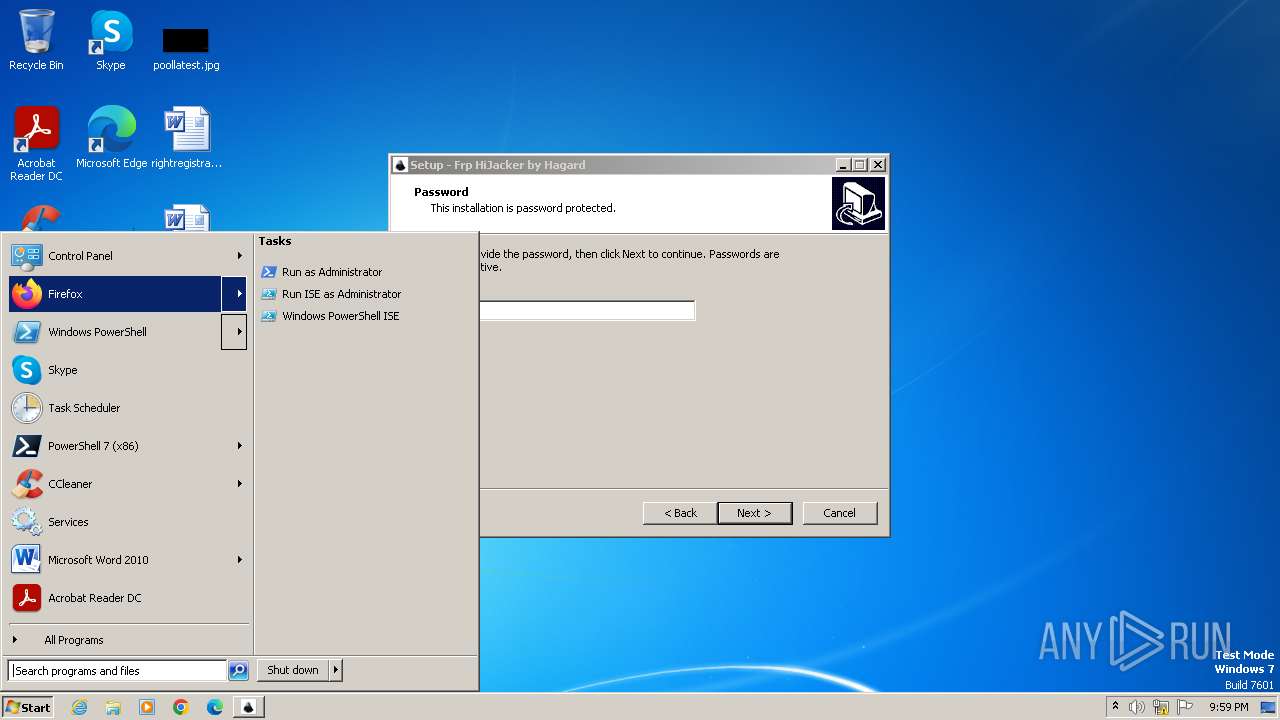Expand the Windows PowerShell jump list arrow
Screen dimensions: 1280x720
234,332
